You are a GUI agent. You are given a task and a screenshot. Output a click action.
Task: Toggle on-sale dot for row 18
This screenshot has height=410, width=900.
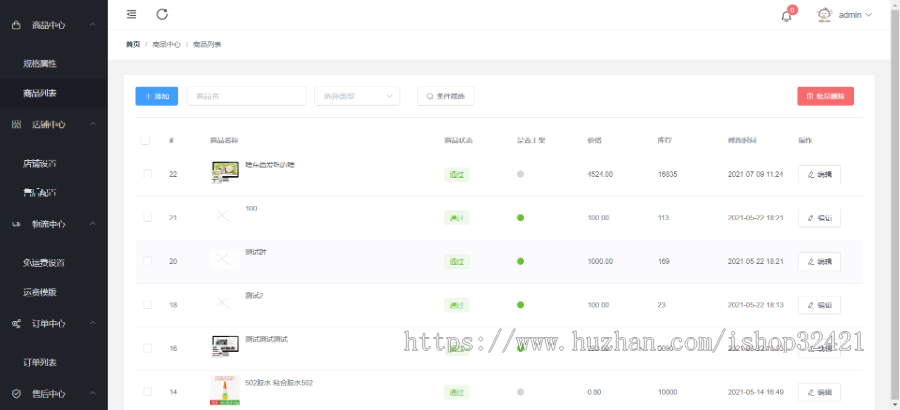tap(520, 305)
